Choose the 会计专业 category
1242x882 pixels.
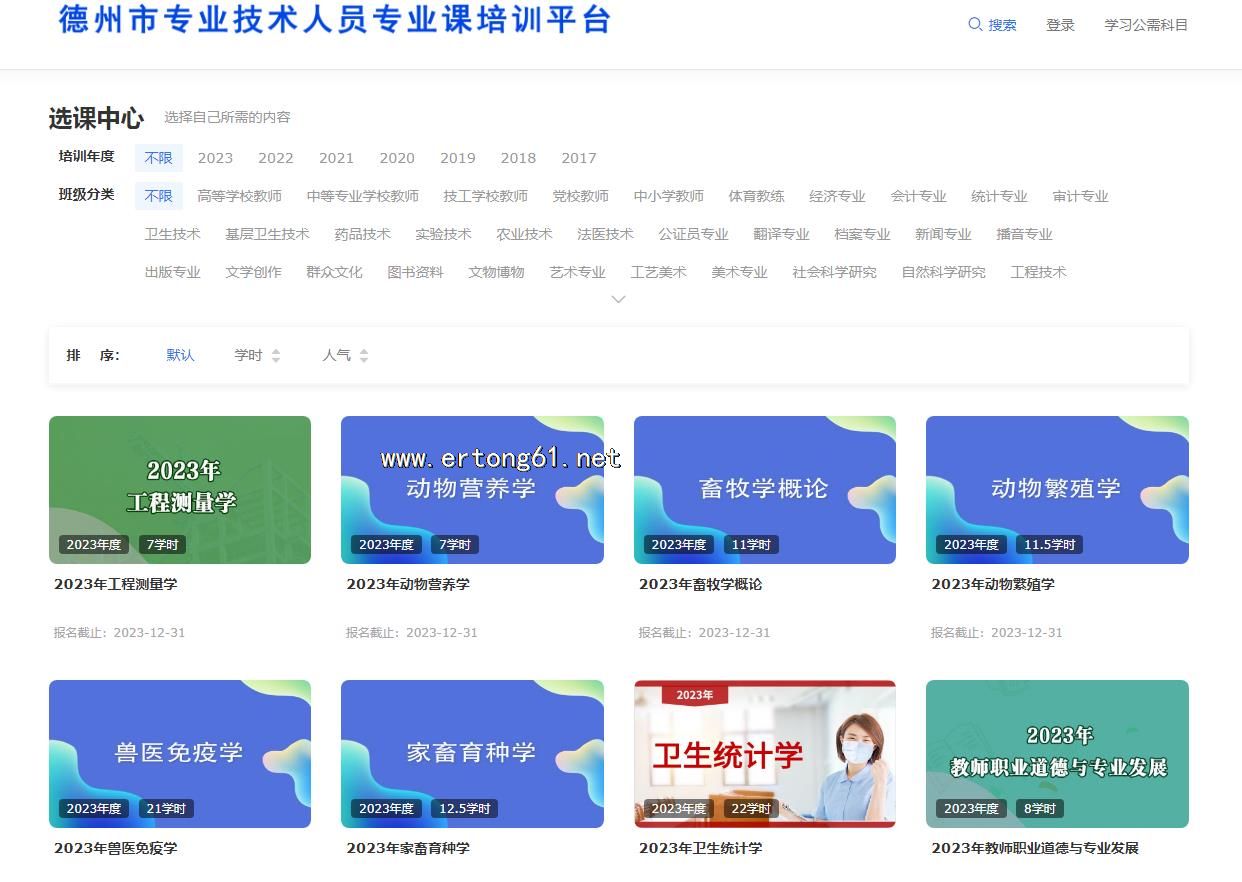click(x=918, y=196)
